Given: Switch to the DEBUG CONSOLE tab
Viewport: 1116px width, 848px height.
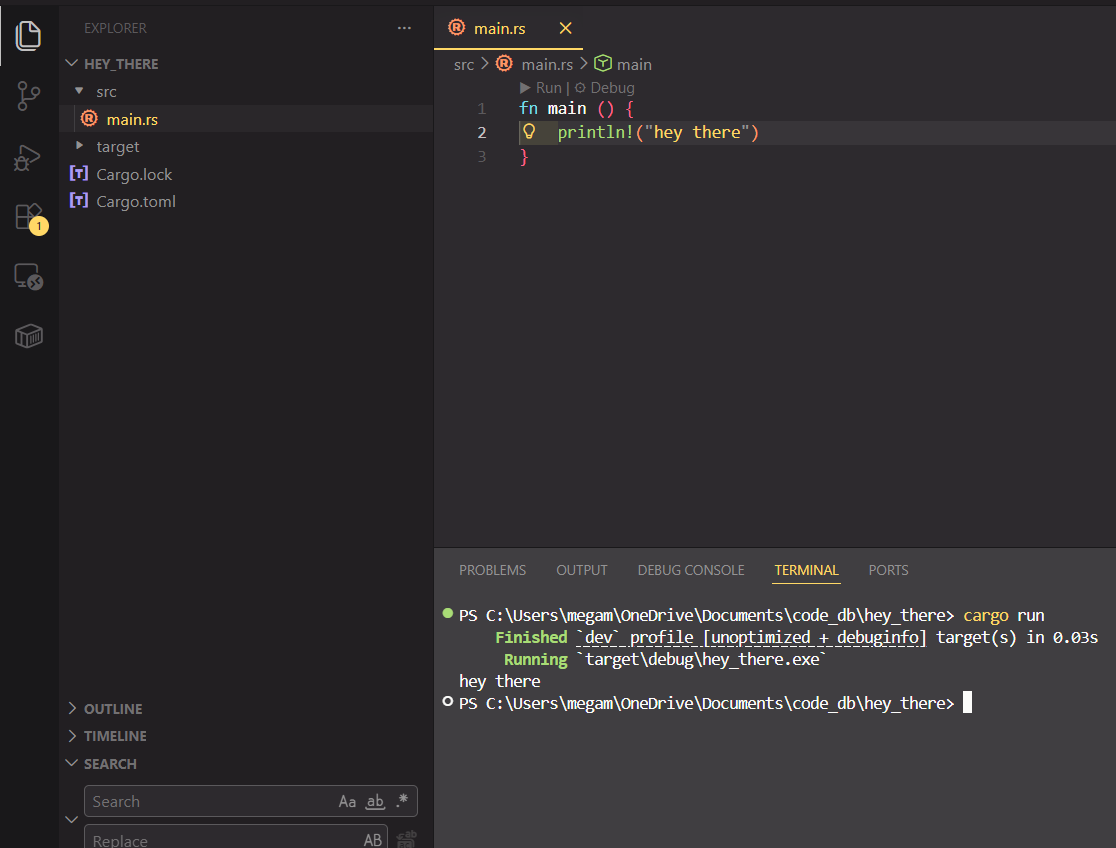Looking at the screenshot, I should 690,570.
